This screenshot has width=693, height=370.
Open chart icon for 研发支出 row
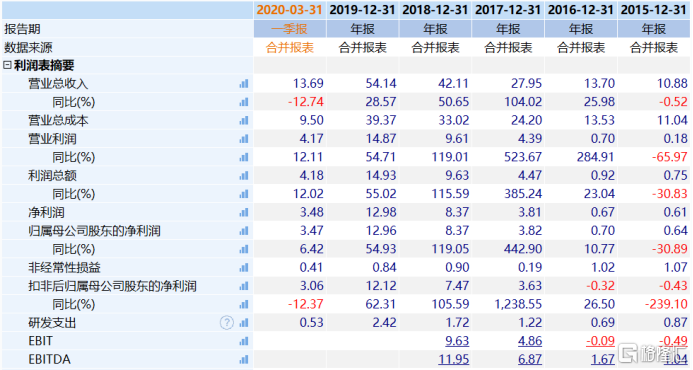(244, 323)
